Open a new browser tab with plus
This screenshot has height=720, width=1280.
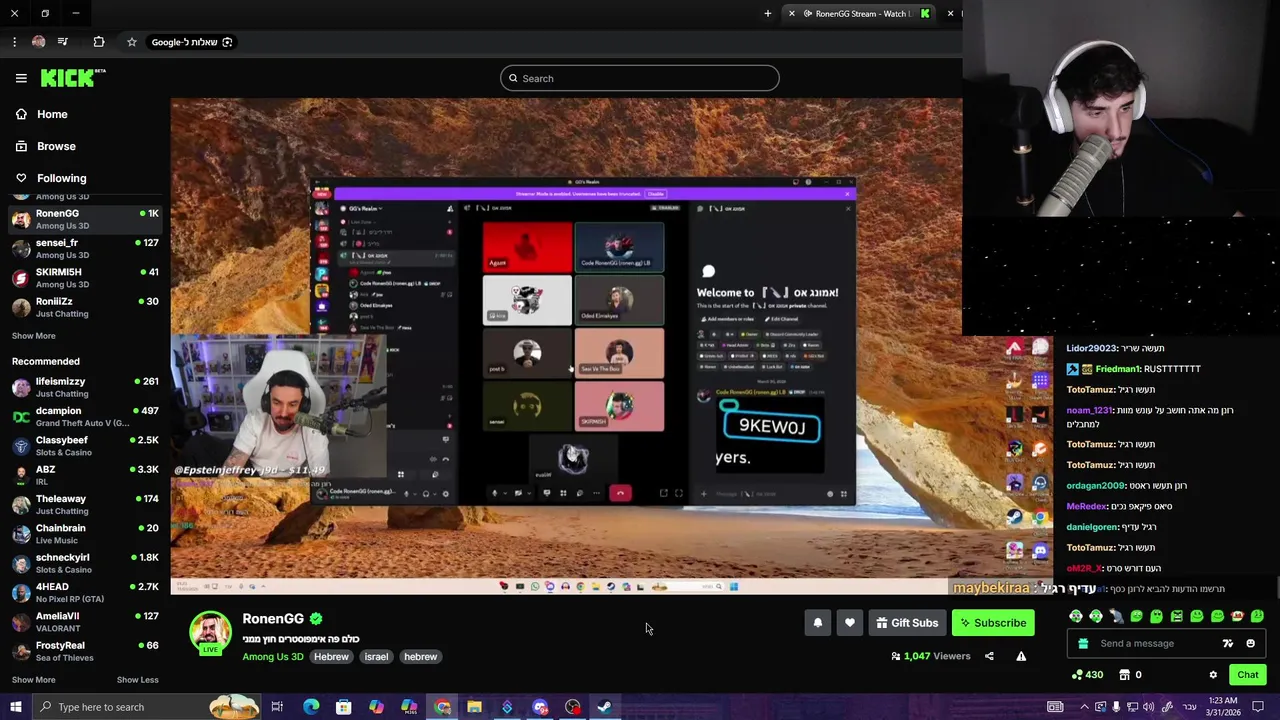(768, 13)
